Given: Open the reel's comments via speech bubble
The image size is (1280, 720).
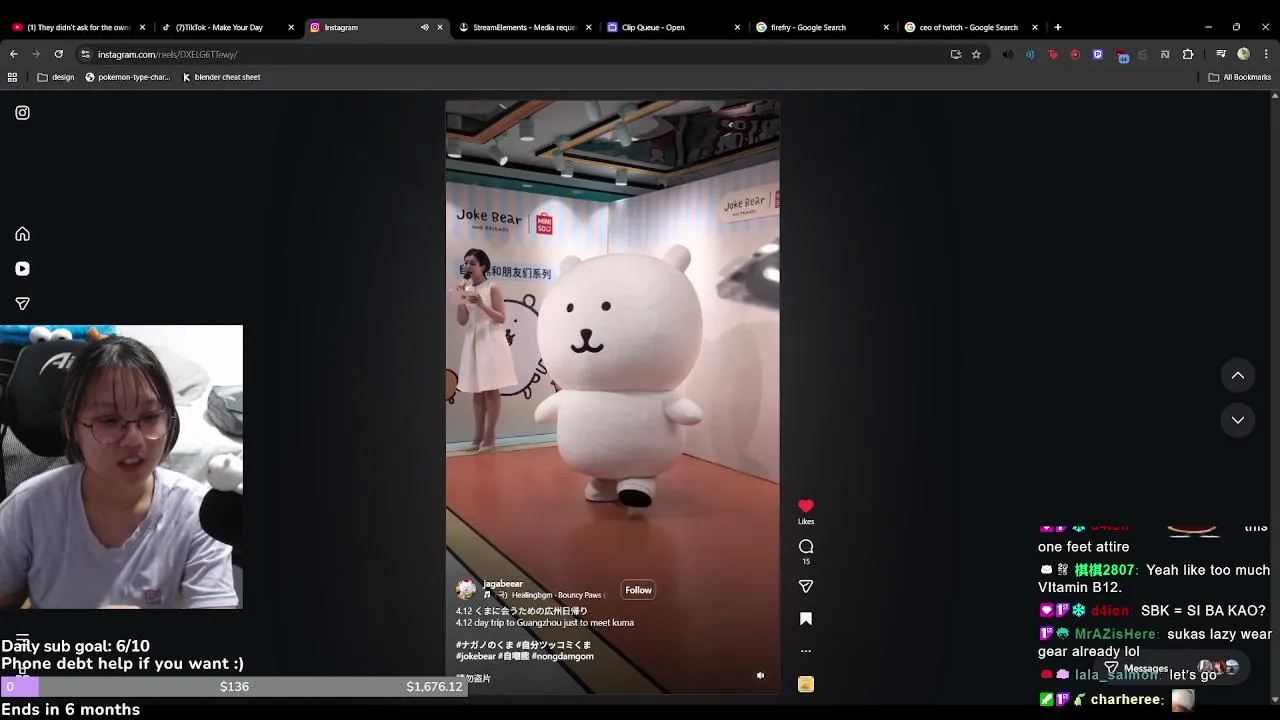Looking at the screenshot, I should pyautogui.click(x=806, y=546).
